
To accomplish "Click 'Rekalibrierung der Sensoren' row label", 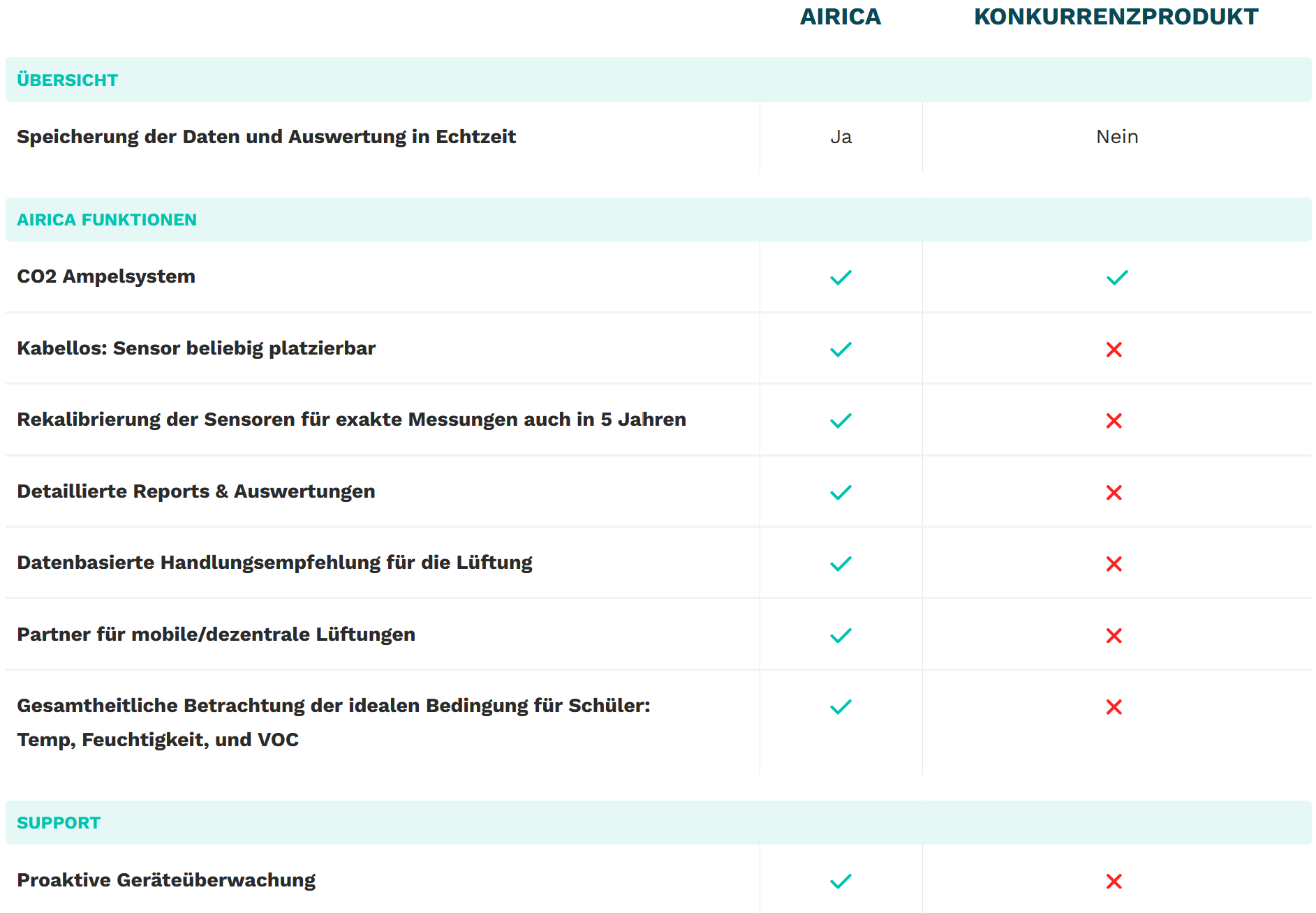I will coord(352,420).
